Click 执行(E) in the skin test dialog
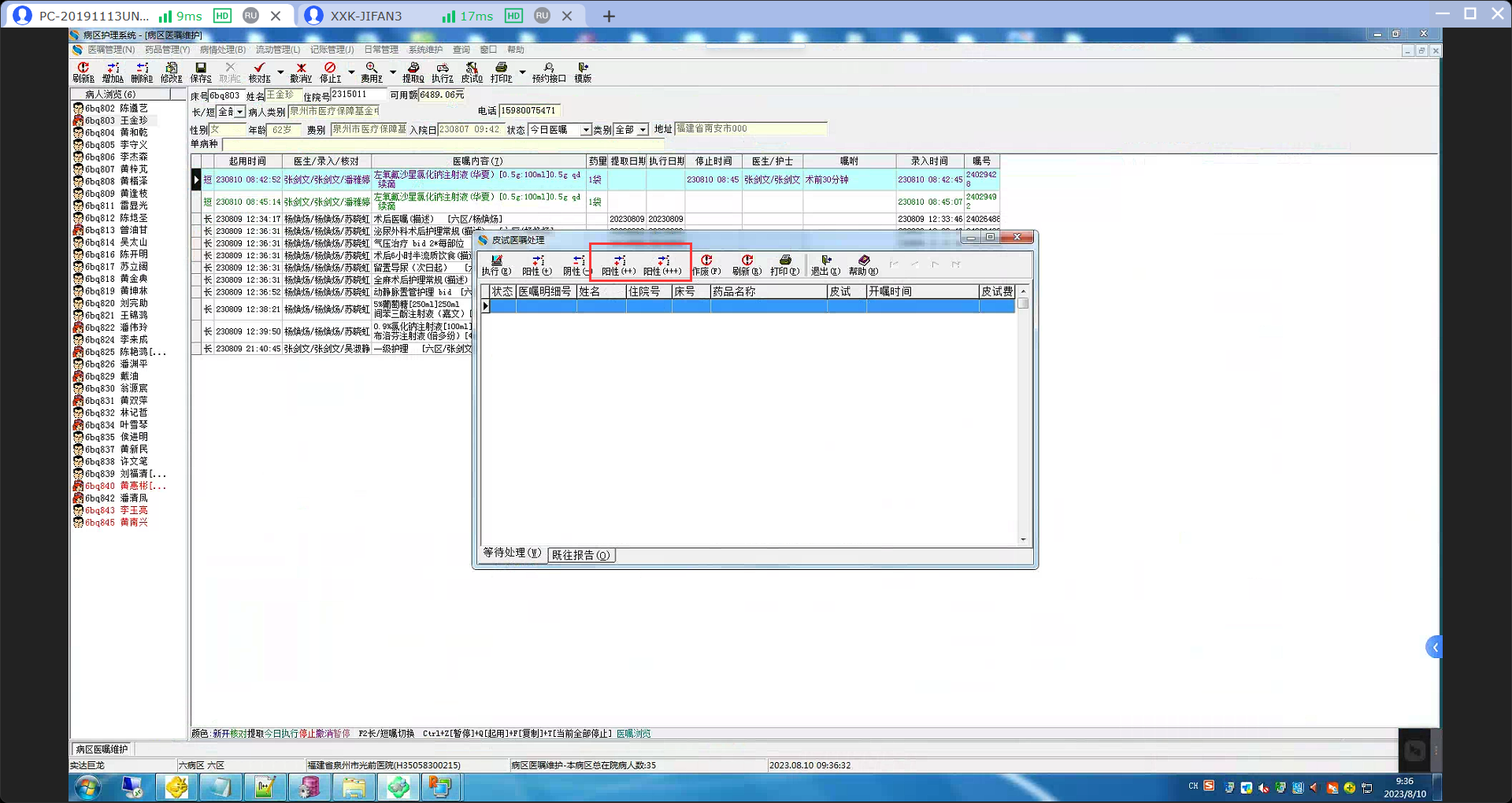The height and width of the screenshot is (803, 1512). coord(496,265)
